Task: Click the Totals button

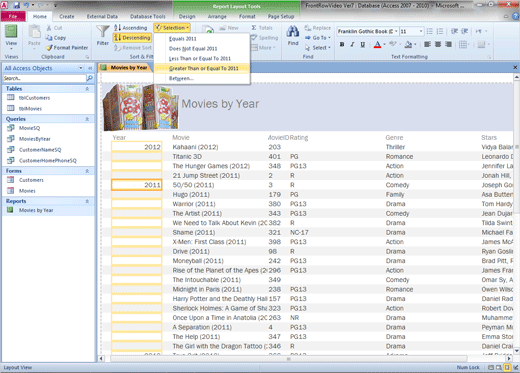Action: click(262, 28)
